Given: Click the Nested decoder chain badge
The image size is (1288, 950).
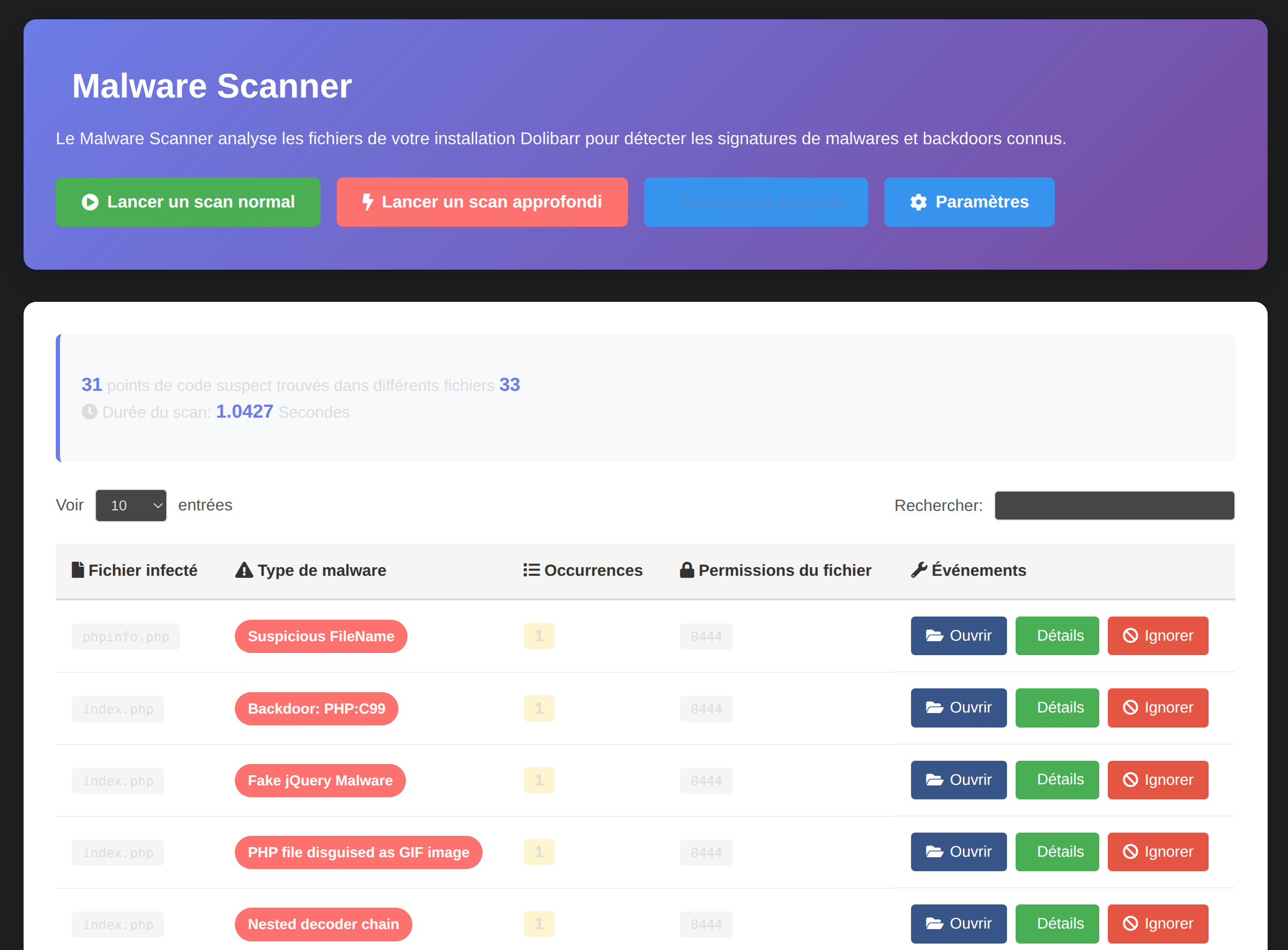Looking at the screenshot, I should tap(323, 924).
